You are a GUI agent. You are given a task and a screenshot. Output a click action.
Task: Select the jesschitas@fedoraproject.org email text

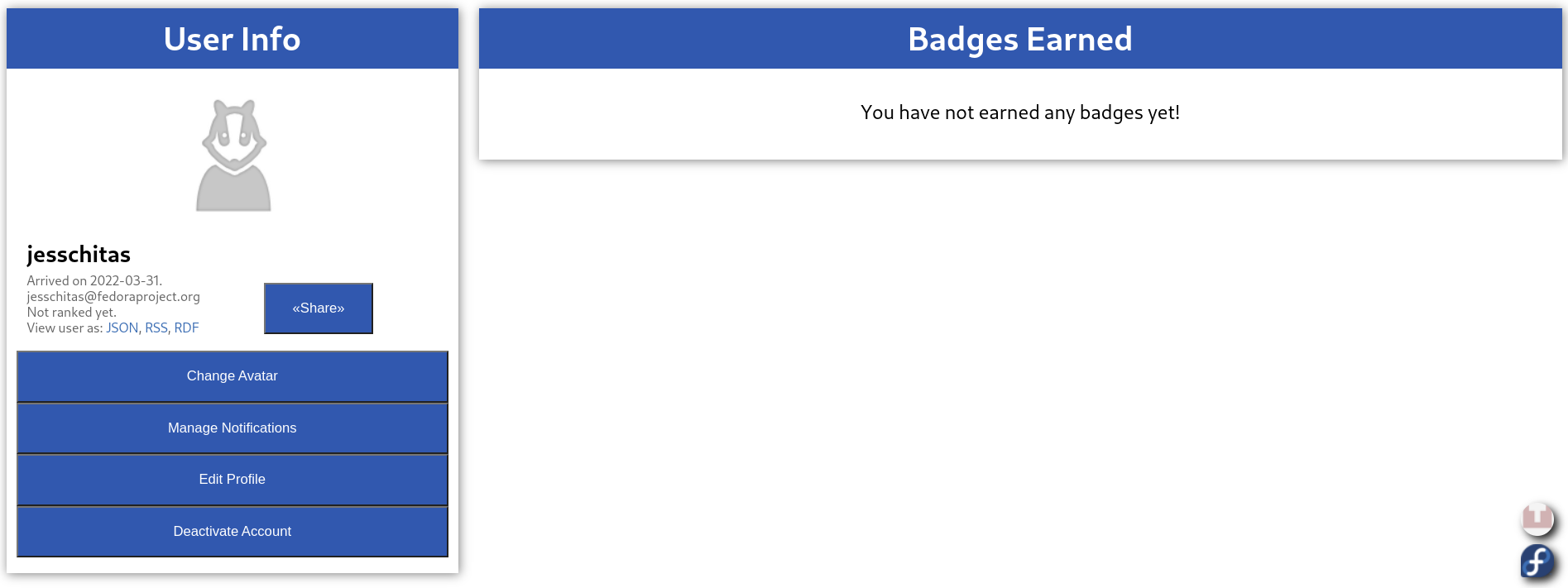coord(113,297)
